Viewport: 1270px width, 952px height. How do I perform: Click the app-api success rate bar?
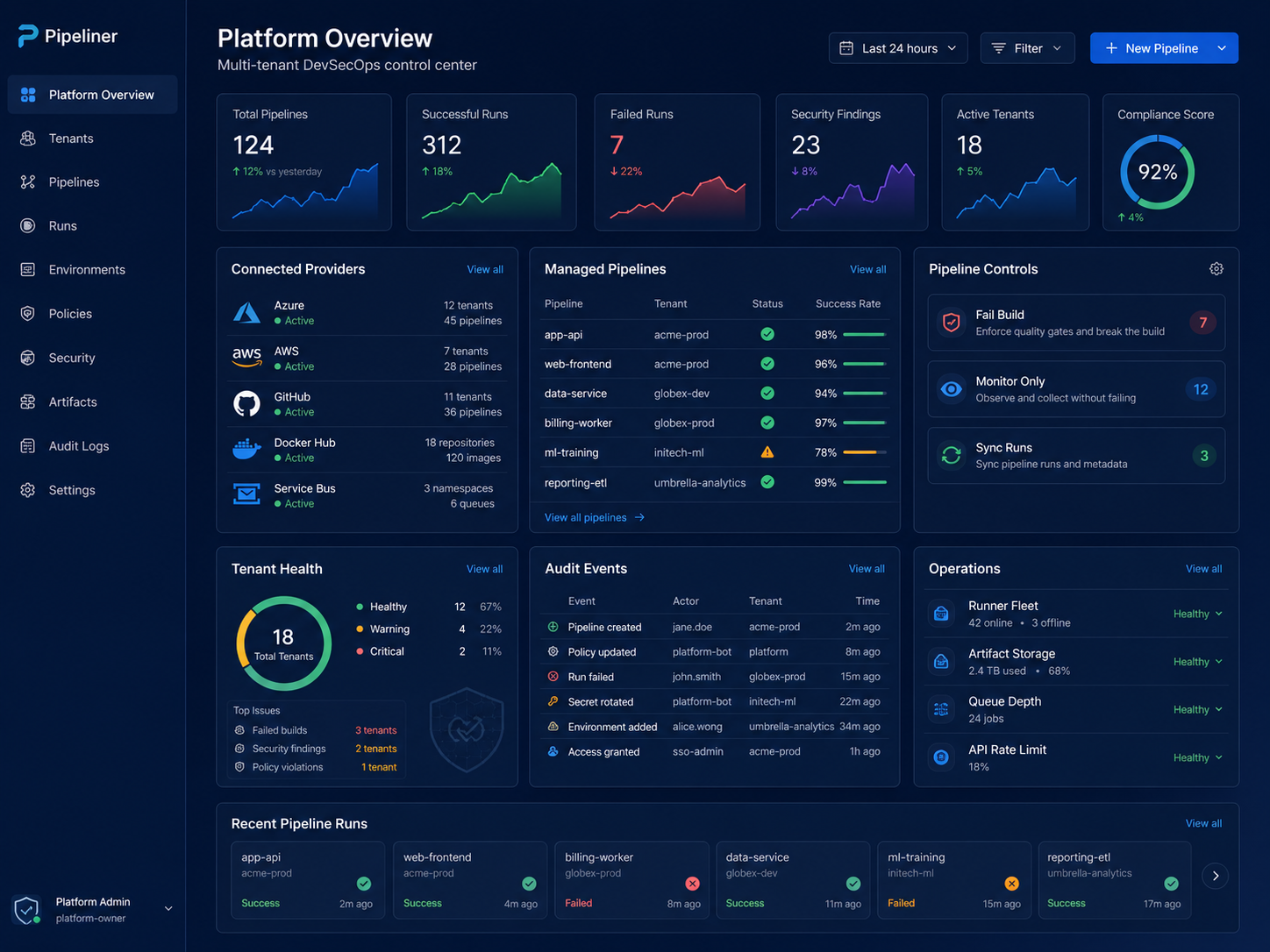tap(865, 335)
